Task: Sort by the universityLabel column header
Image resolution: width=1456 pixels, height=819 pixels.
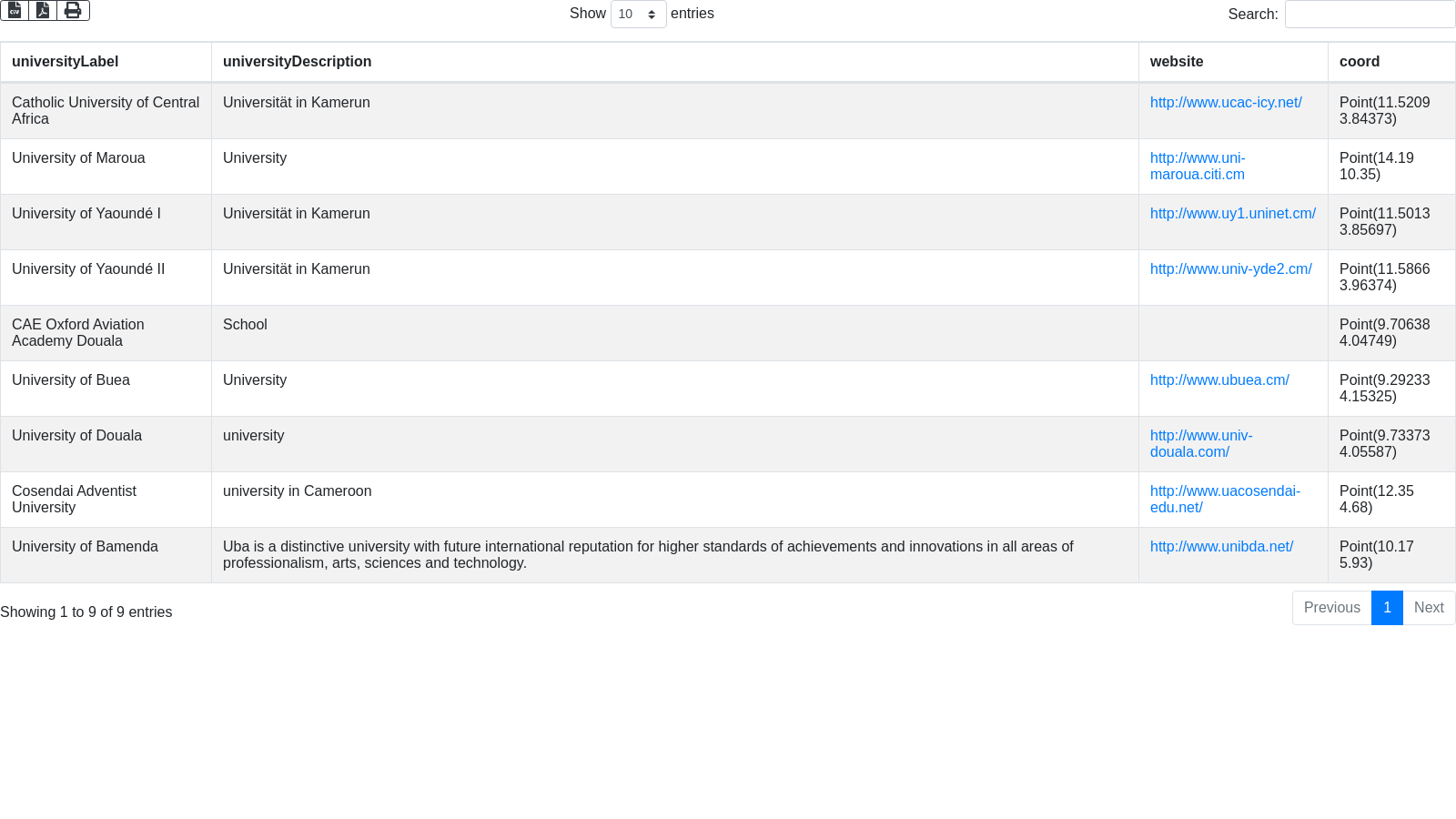Action: tap(66, 62)
